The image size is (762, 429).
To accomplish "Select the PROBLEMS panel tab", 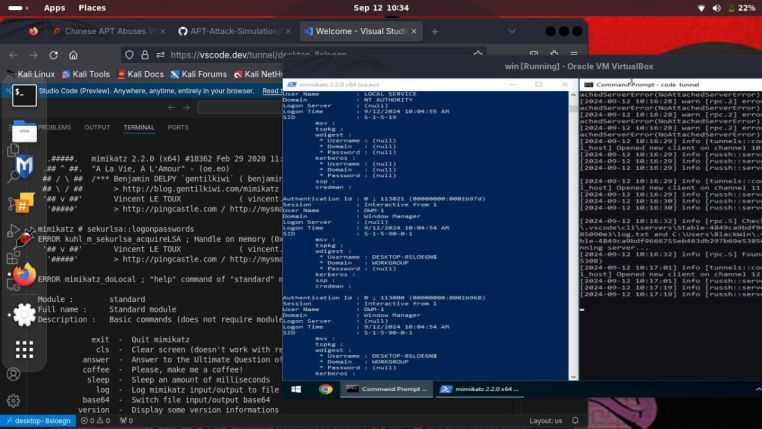I will coord(54,128).
